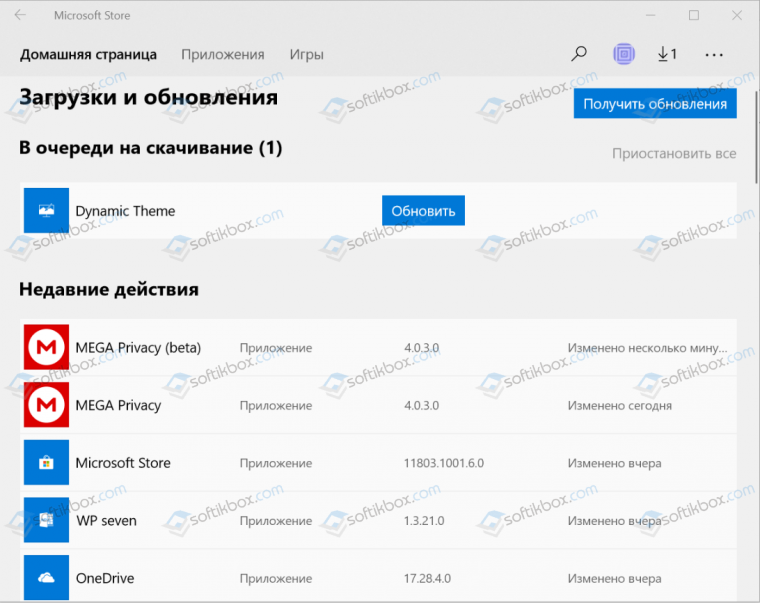The image size is (760, 603).
Task: Click the Microsoft Store app icon in list
Action: 47,462
